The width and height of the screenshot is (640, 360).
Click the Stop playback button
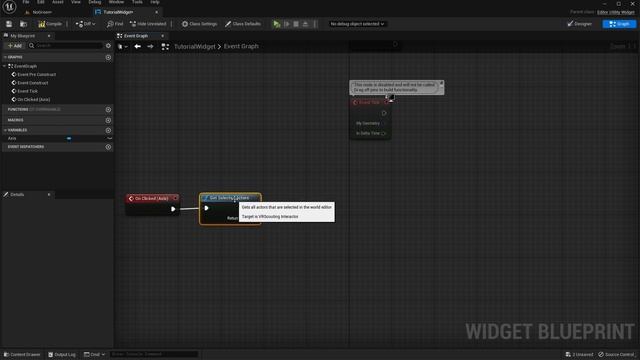tap(296, 24)
